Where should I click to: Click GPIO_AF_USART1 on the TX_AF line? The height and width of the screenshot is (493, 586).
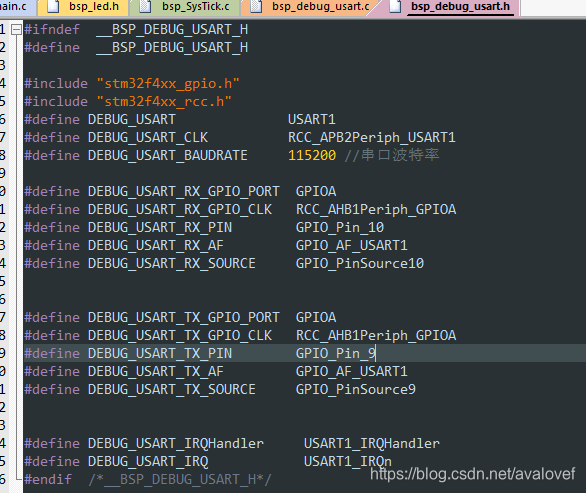pyautogui.click(x=351, y=372)
